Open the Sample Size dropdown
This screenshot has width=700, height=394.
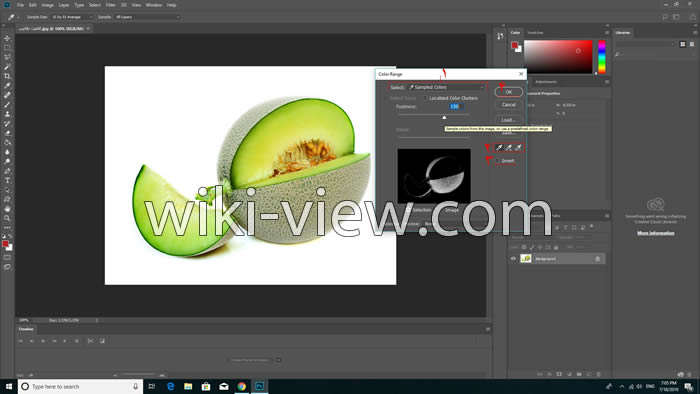pos(71,17)
